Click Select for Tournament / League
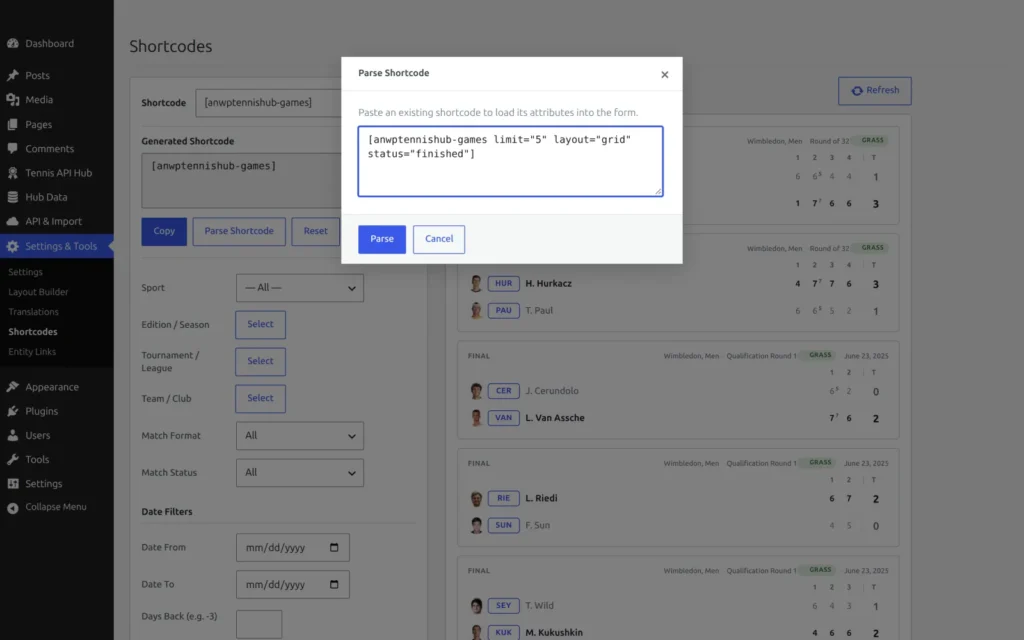 pyautogui.click(x=260, y=361)
